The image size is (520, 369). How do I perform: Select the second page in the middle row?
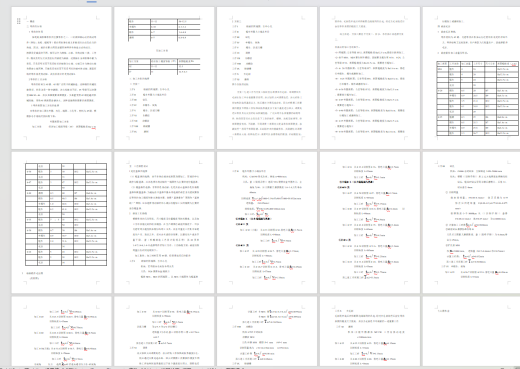pyautogui.click(x=164, y=223)
